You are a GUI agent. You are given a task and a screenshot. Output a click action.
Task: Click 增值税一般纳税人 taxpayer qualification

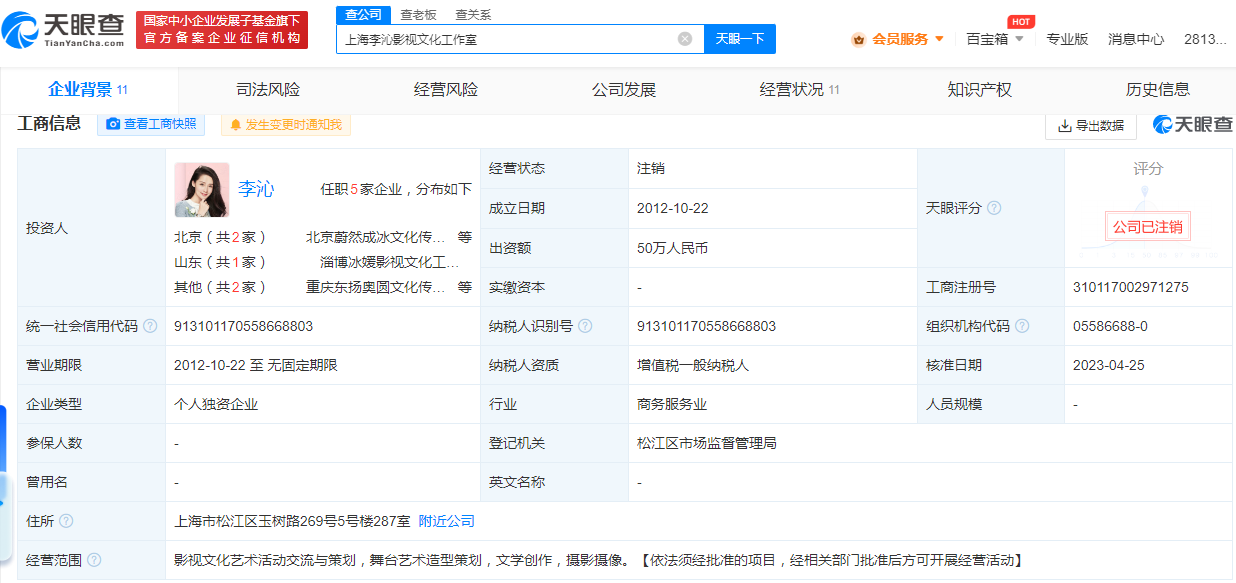693,365
